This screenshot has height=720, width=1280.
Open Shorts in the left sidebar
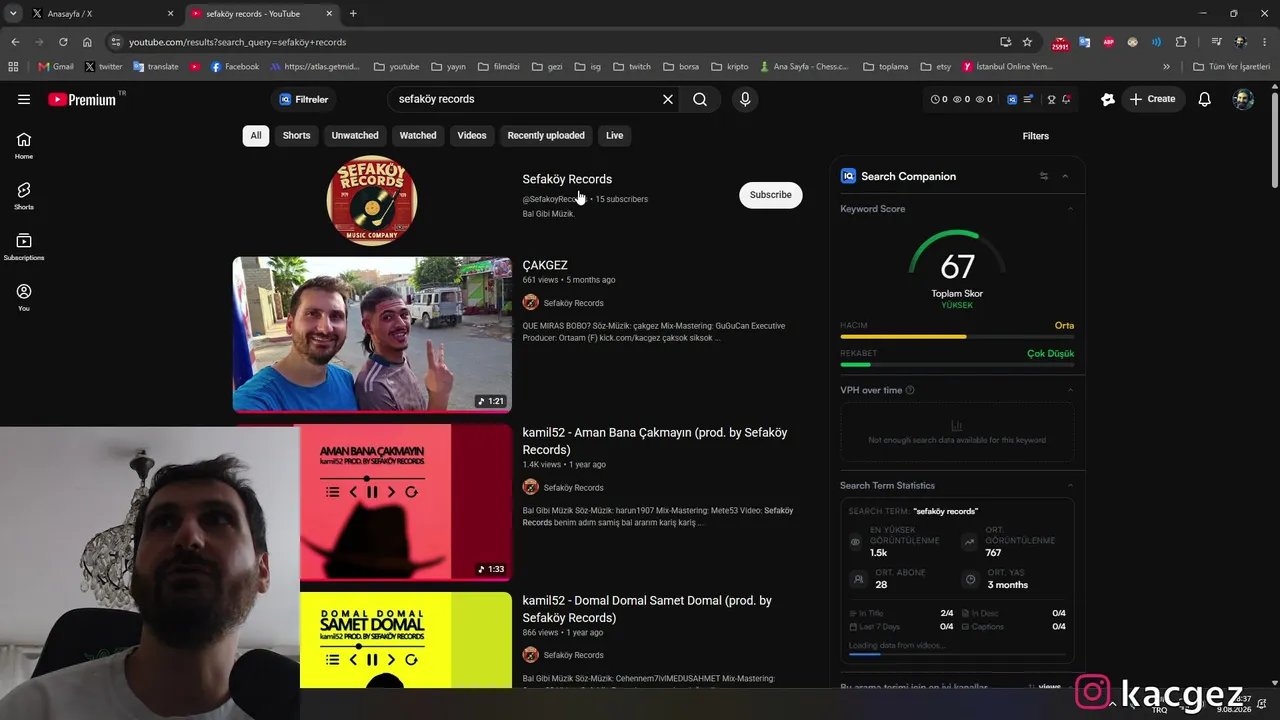(24, 196)
